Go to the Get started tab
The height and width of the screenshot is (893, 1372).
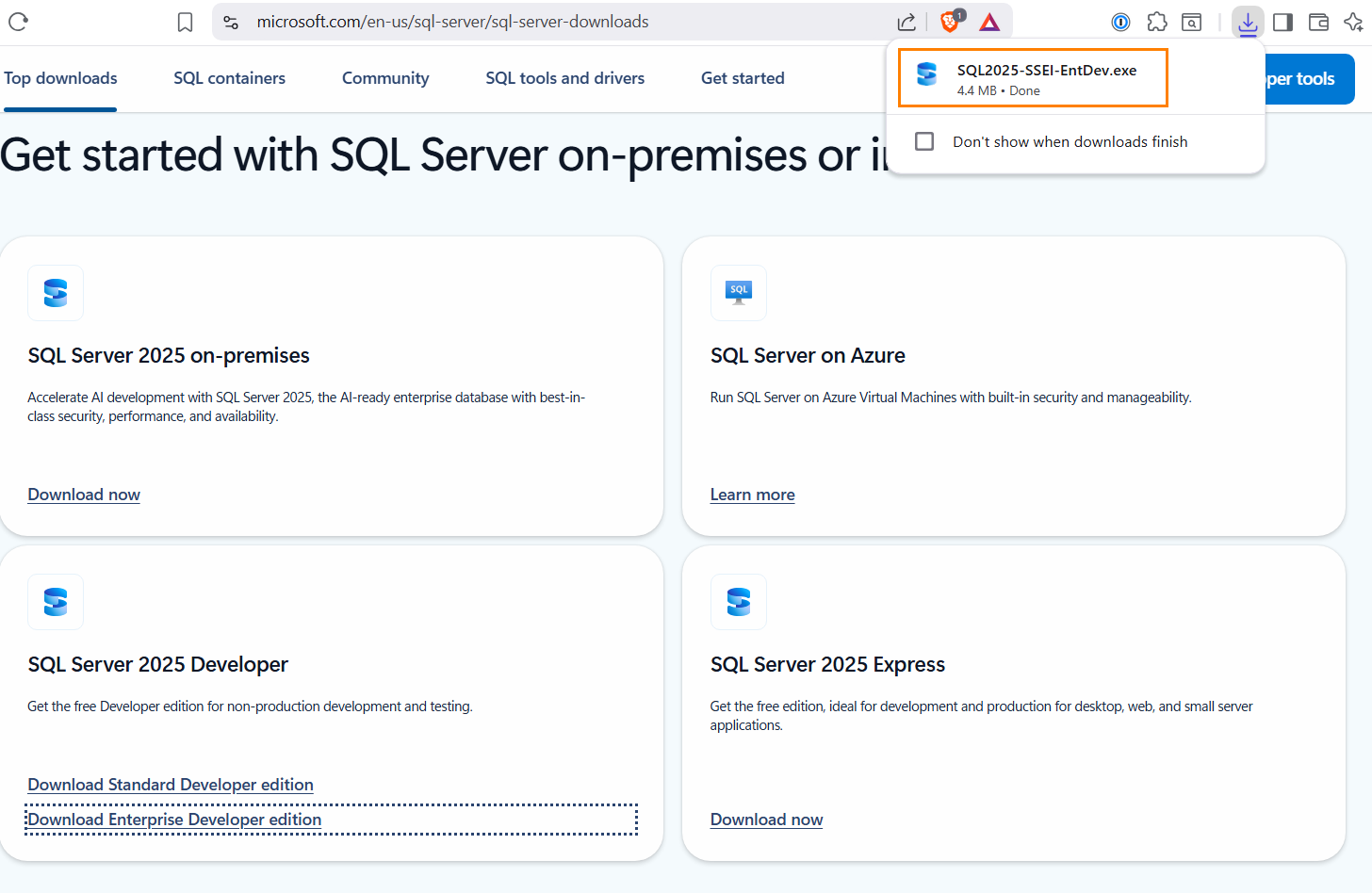pos(743,78)
